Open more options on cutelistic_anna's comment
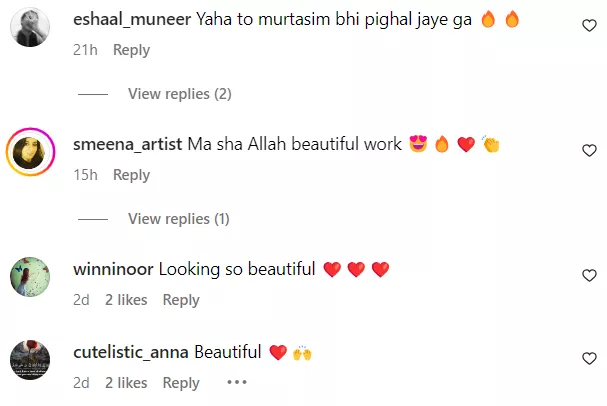The height and width of the screenshot is (406, 607). point(236,382)
